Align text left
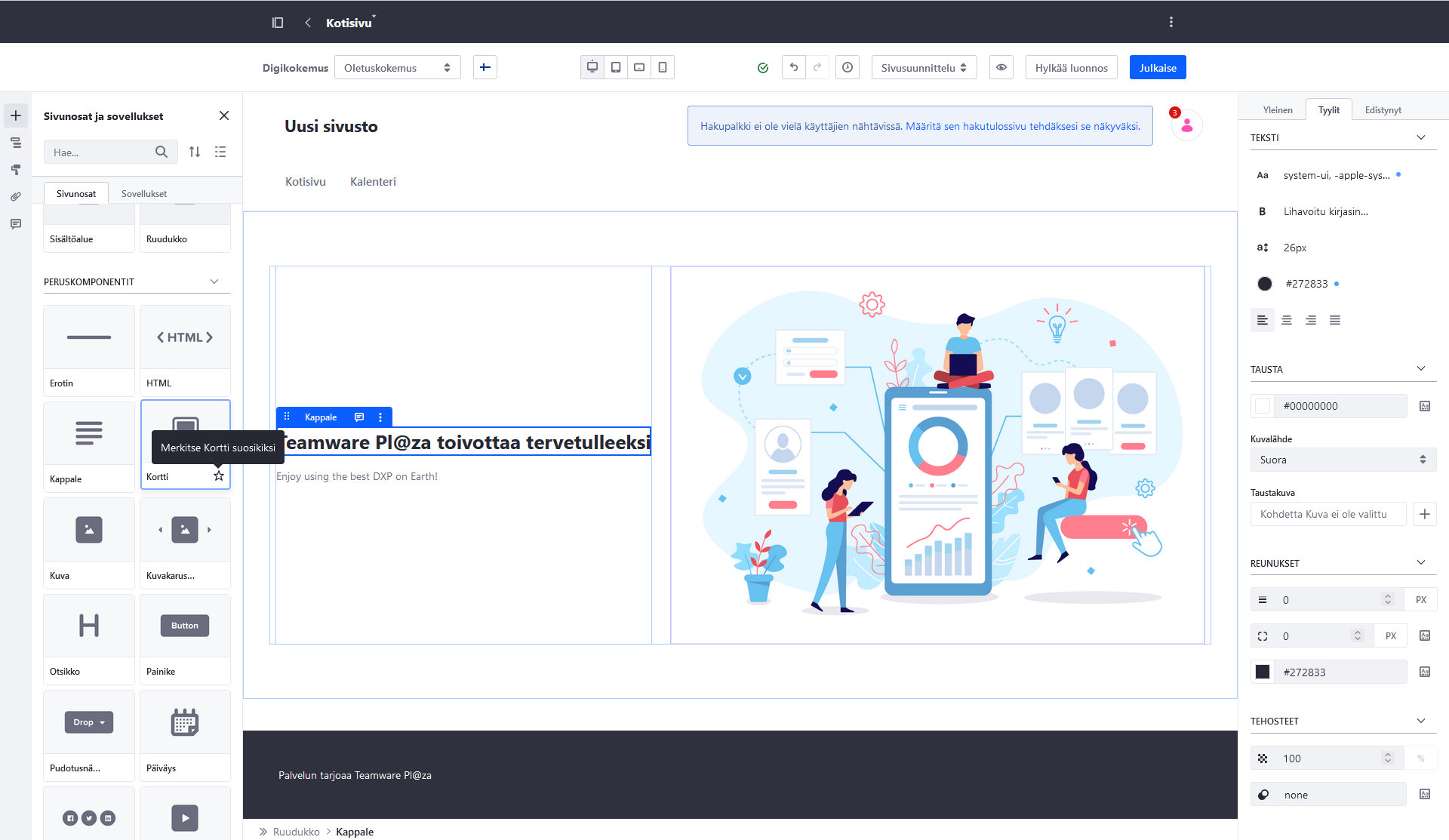Screen dimensions: 1449x840 pyautogui.click(x=1263, y=320)
